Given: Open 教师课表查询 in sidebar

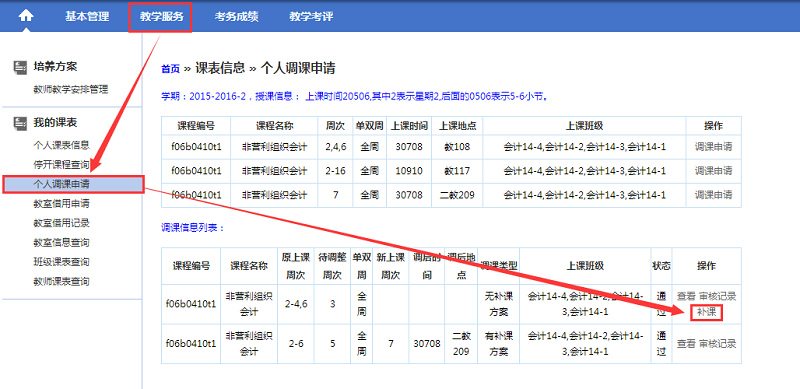Looking at the screenshot, I should pos(61,281).
